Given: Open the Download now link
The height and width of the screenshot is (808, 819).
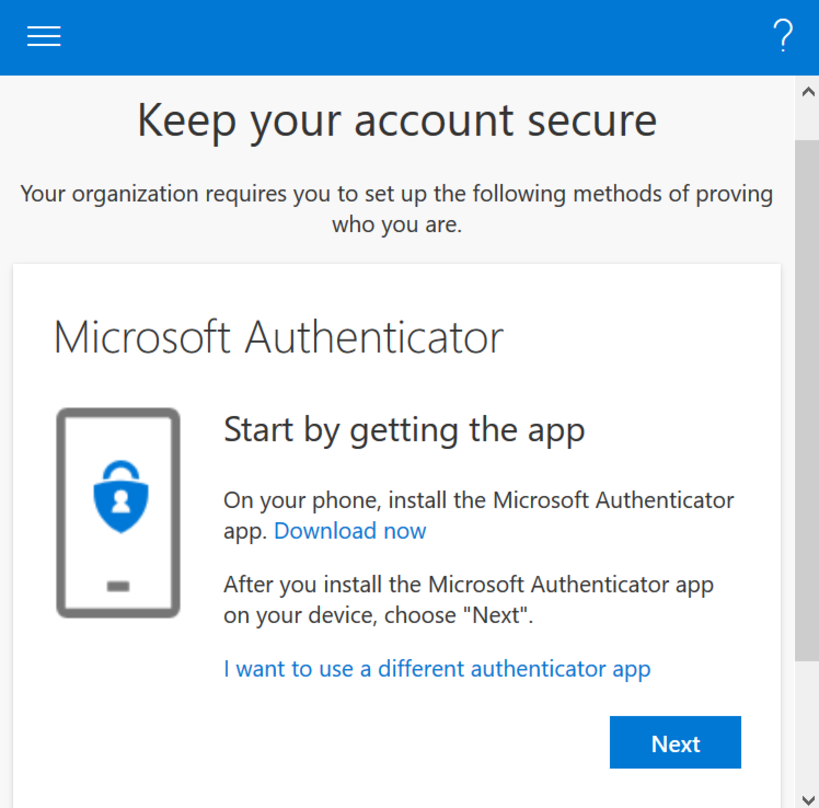Looking at the screenshot, I should [x=350, y=530].
